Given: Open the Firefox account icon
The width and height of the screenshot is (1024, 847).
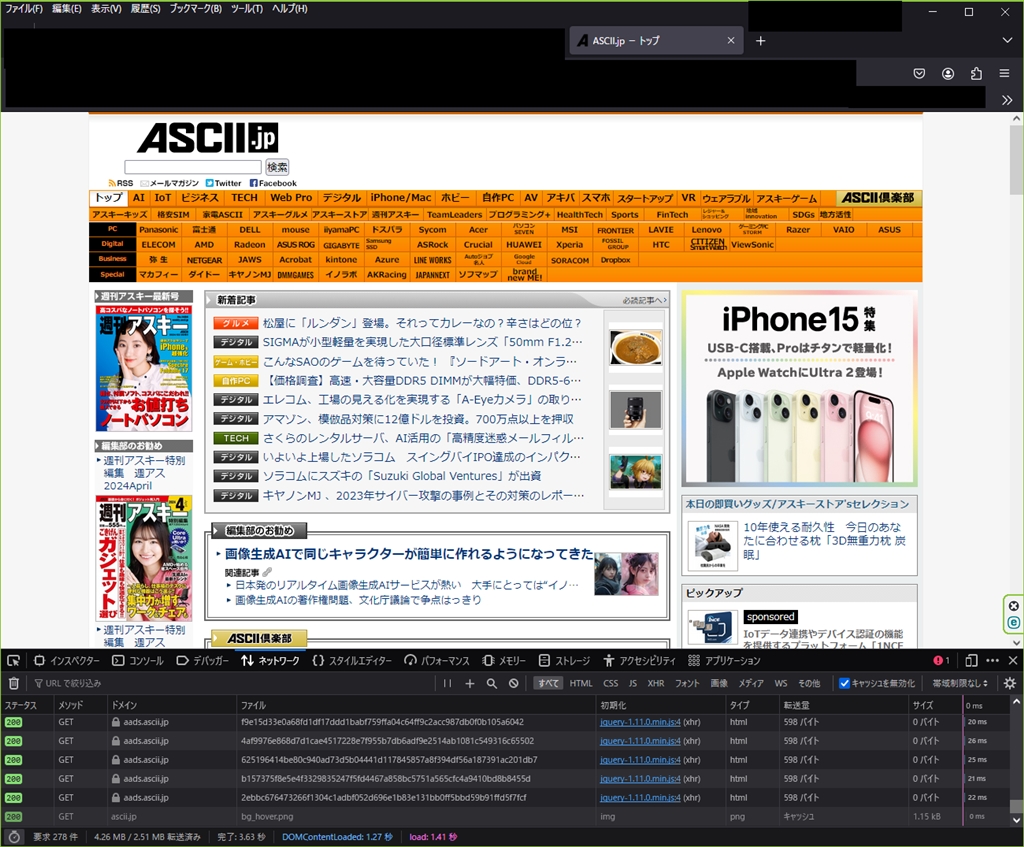Looking at the screenshot, I should [x=948, y=73].
